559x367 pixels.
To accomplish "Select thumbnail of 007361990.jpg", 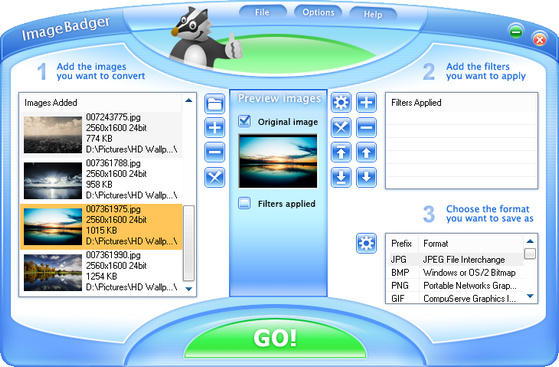I will (x=53, y=272).
